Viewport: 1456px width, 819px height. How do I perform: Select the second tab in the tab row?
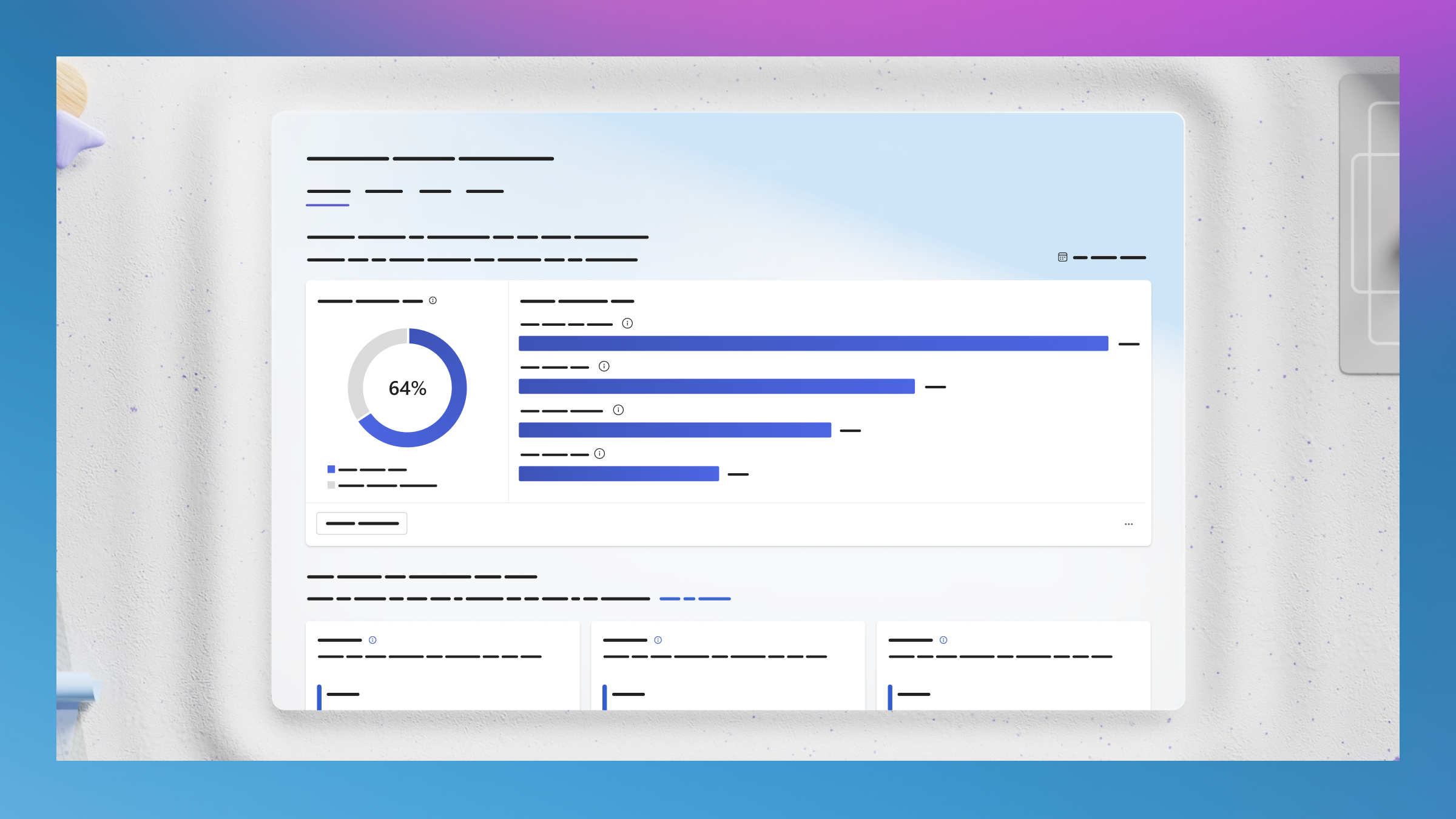pyautogui.click(x=385, y=190)
